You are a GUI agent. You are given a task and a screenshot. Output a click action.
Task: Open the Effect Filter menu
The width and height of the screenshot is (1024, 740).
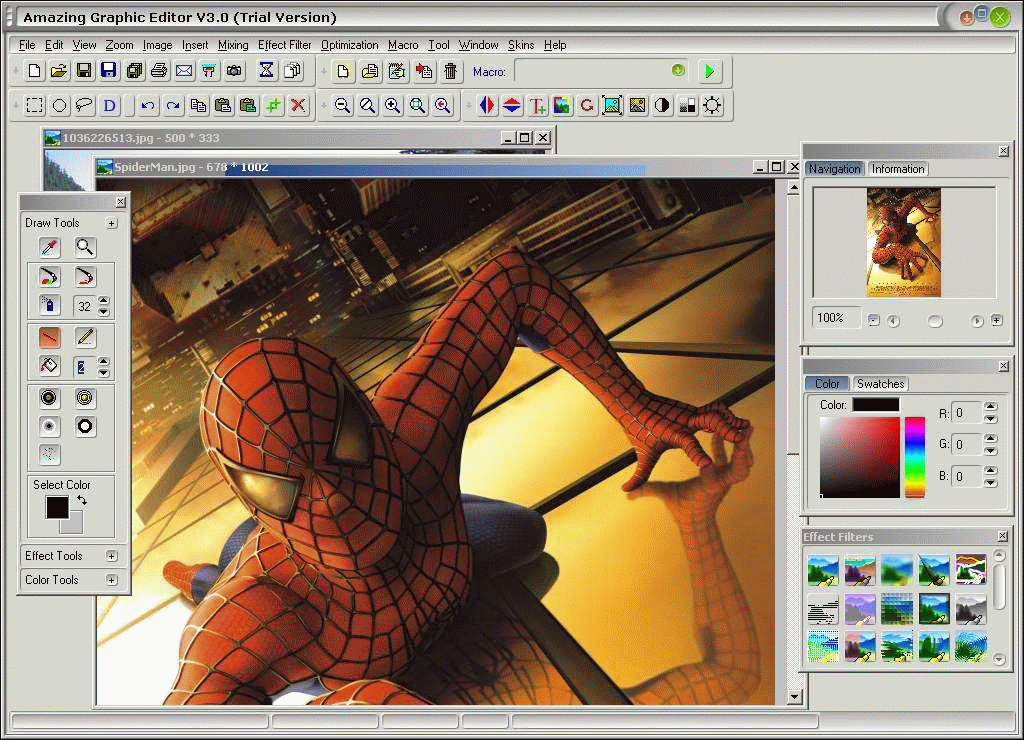pyautogui.click(x=285, y=45)
